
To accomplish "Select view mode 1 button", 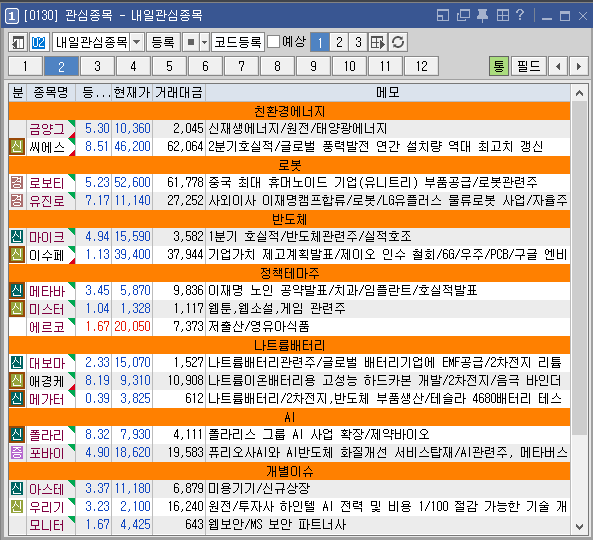I will tap(320, 42).
